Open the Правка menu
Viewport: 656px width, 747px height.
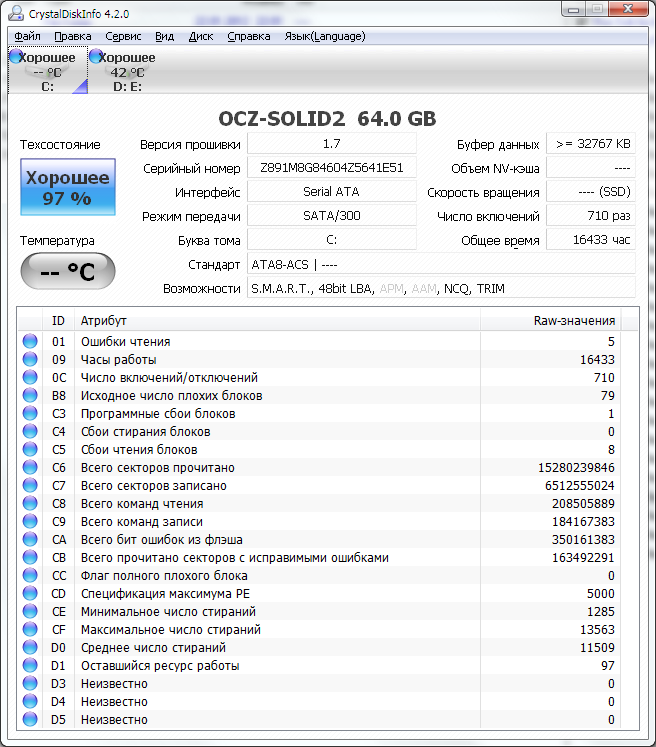(x=72, y=36)
